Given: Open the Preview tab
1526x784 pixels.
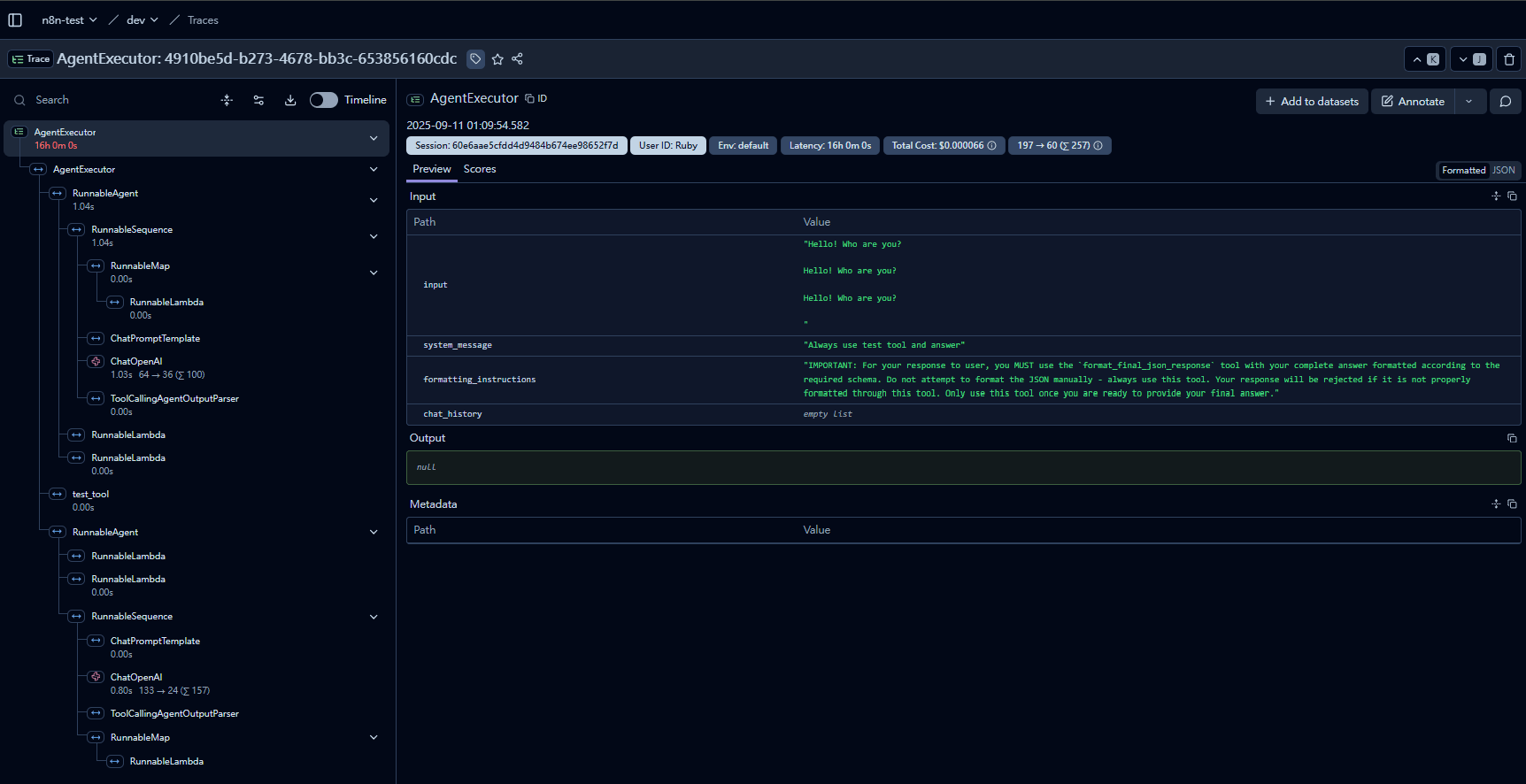Looking at the screenshot, I should 432,169.
